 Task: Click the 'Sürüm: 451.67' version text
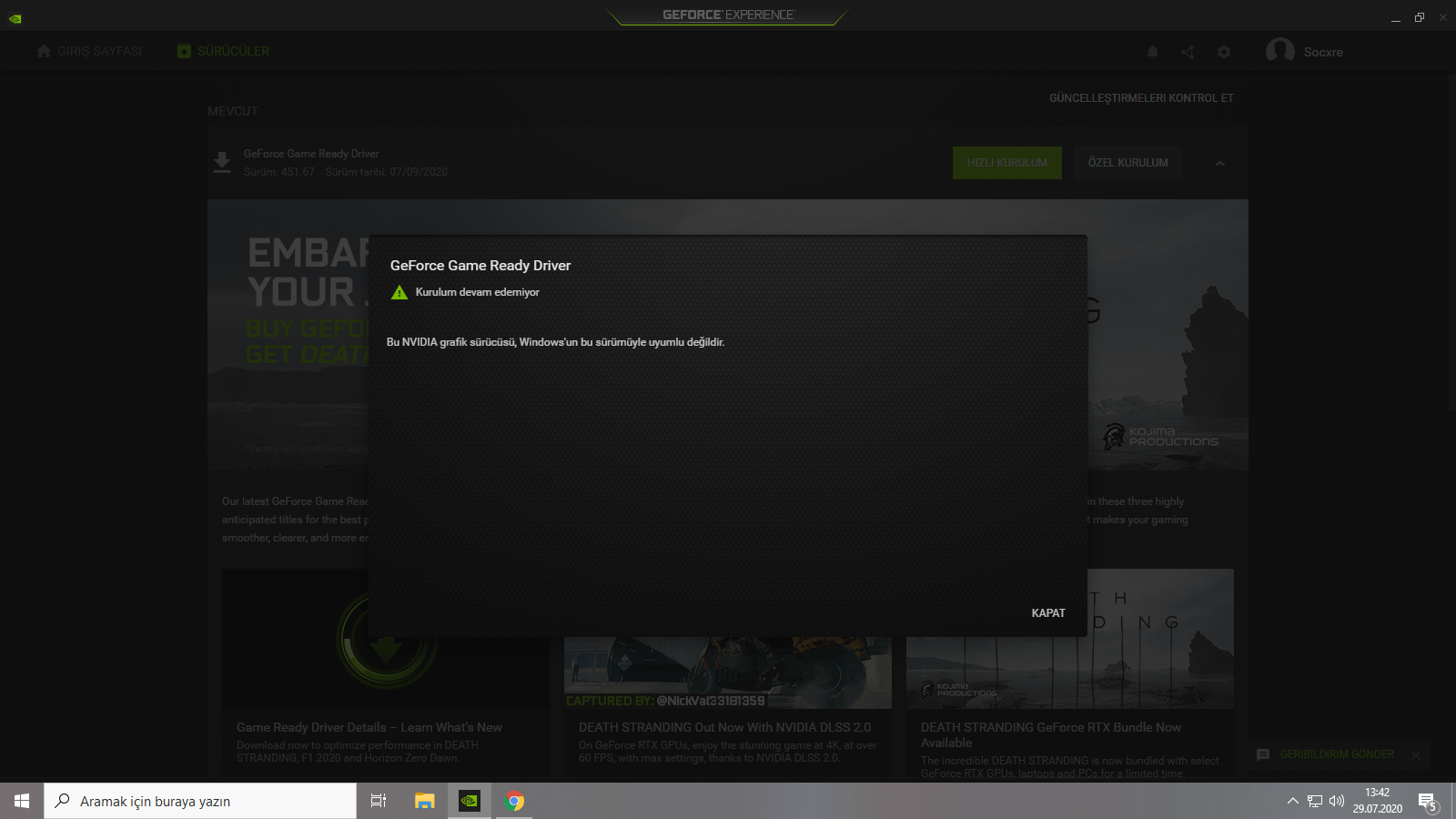click(x=279, y=172)
